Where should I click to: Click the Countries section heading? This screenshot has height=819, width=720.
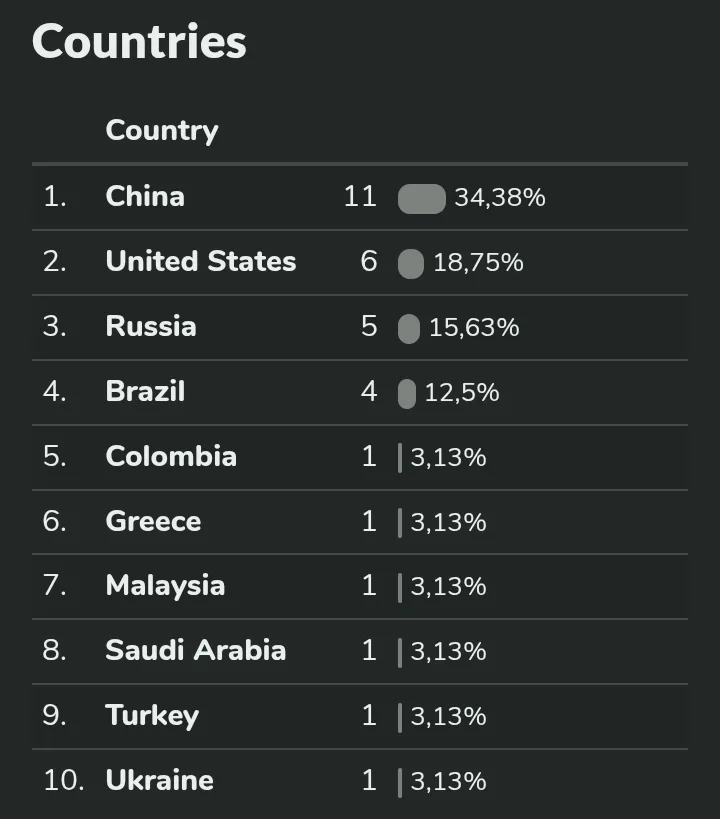click(139, 42)
